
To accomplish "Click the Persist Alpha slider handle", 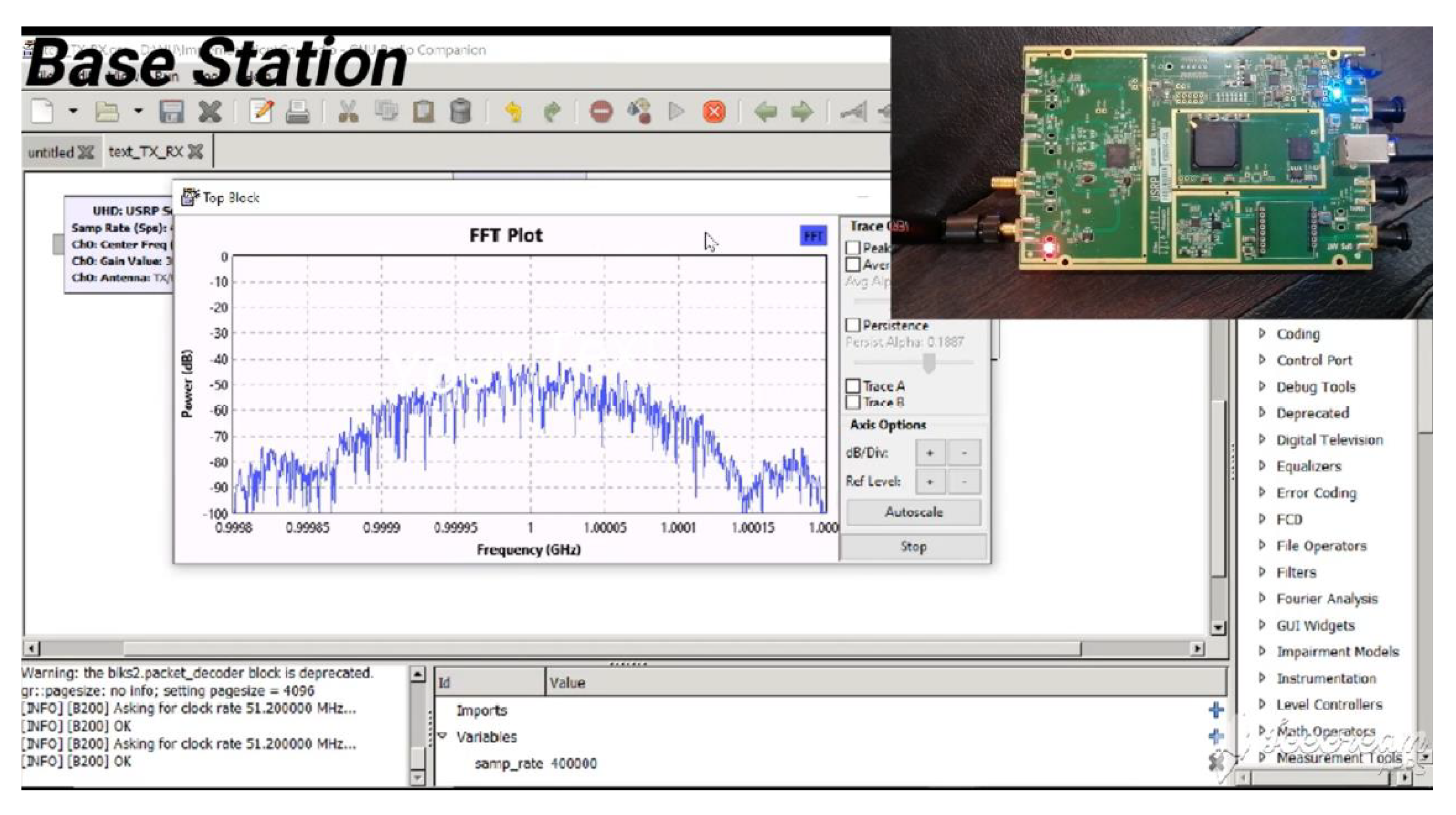I will [929, 363].
